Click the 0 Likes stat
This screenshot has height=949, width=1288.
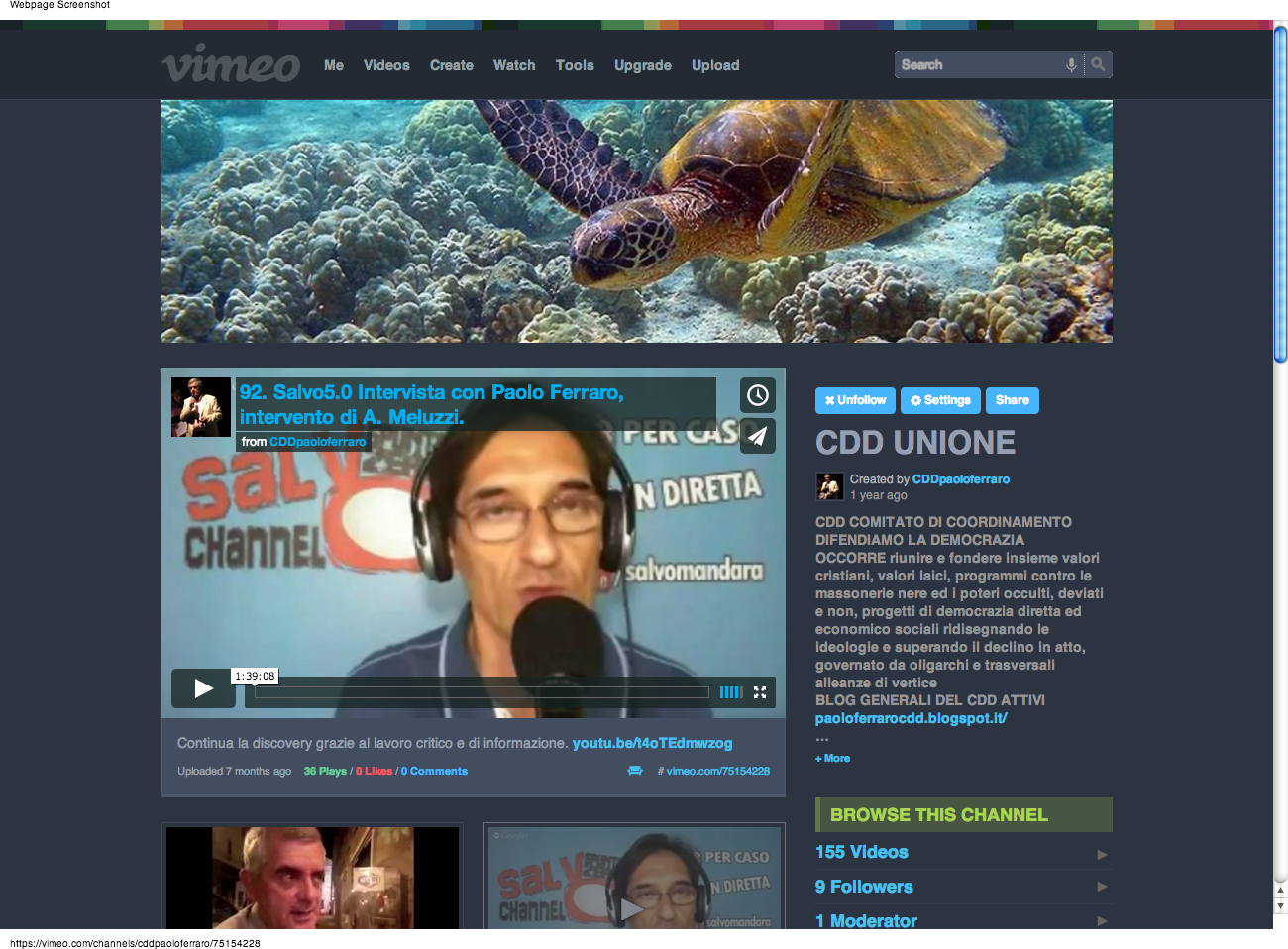point(374,771)
